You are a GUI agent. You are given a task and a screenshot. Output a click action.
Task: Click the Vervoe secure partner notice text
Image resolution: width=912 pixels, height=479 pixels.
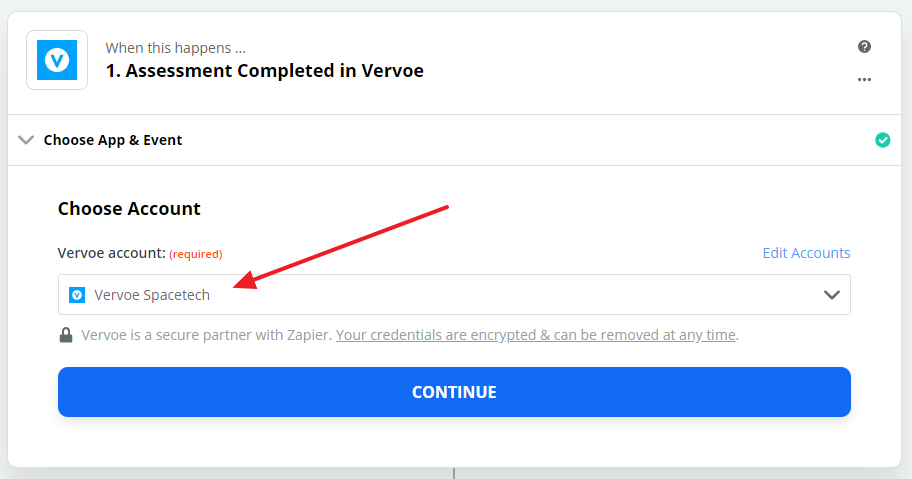(x=206, y=335)
